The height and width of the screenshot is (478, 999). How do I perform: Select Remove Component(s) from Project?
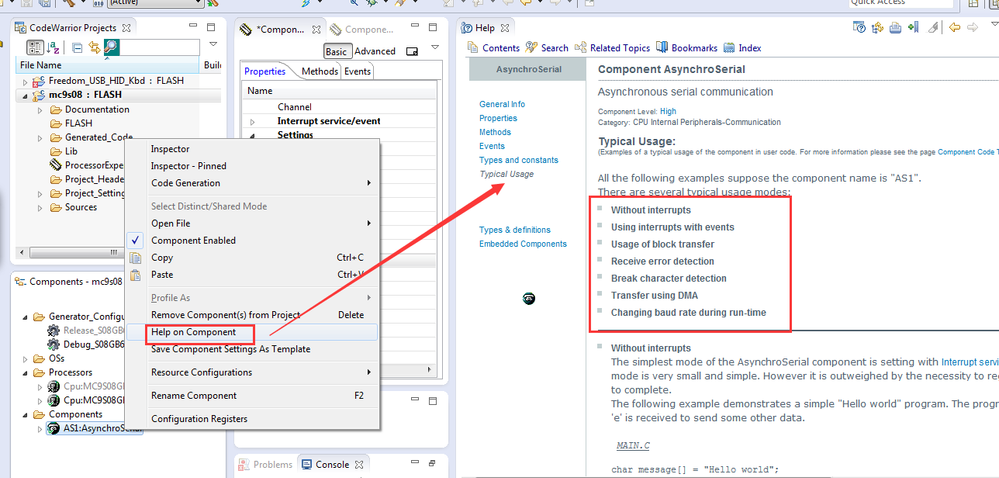pyautogui.click(x=252, y=315)
